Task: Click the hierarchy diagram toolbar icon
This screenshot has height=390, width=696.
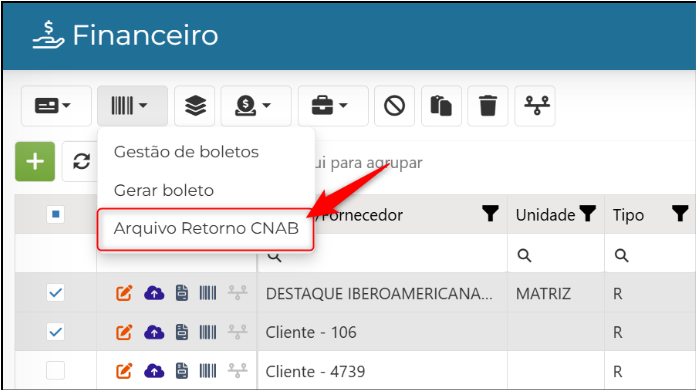Action: (535, 106)
